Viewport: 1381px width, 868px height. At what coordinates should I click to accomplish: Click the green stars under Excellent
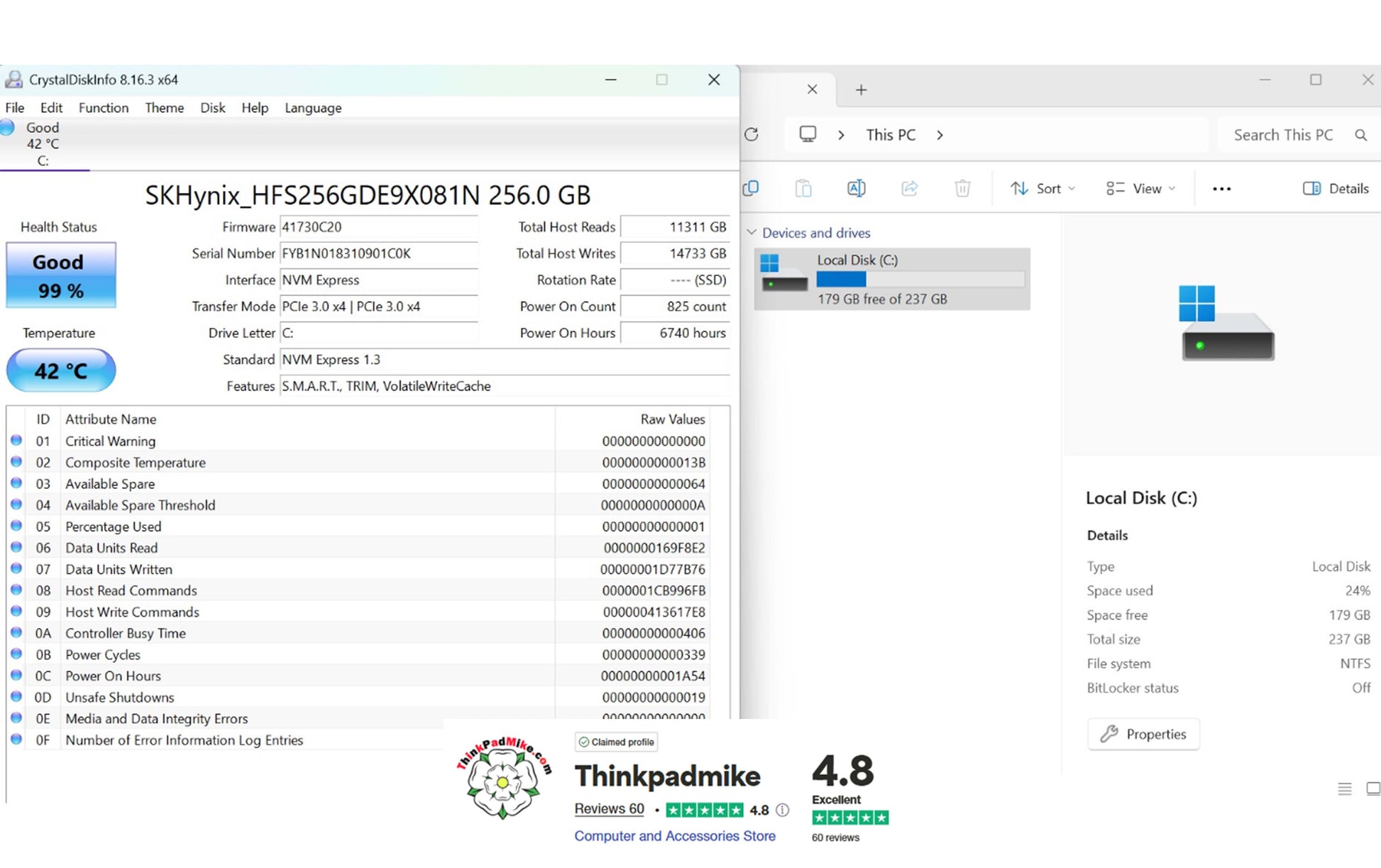point(850,818)
